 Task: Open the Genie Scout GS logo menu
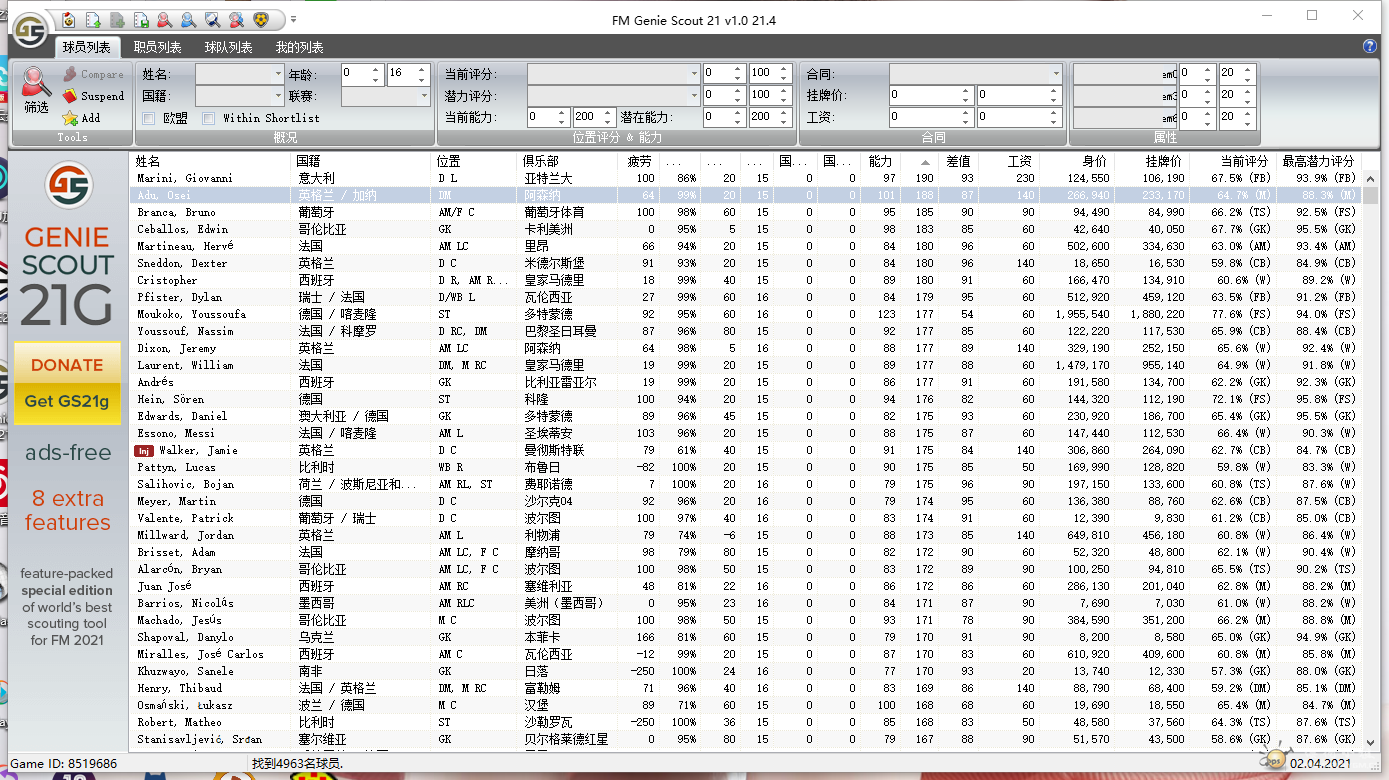click(30, 28)
